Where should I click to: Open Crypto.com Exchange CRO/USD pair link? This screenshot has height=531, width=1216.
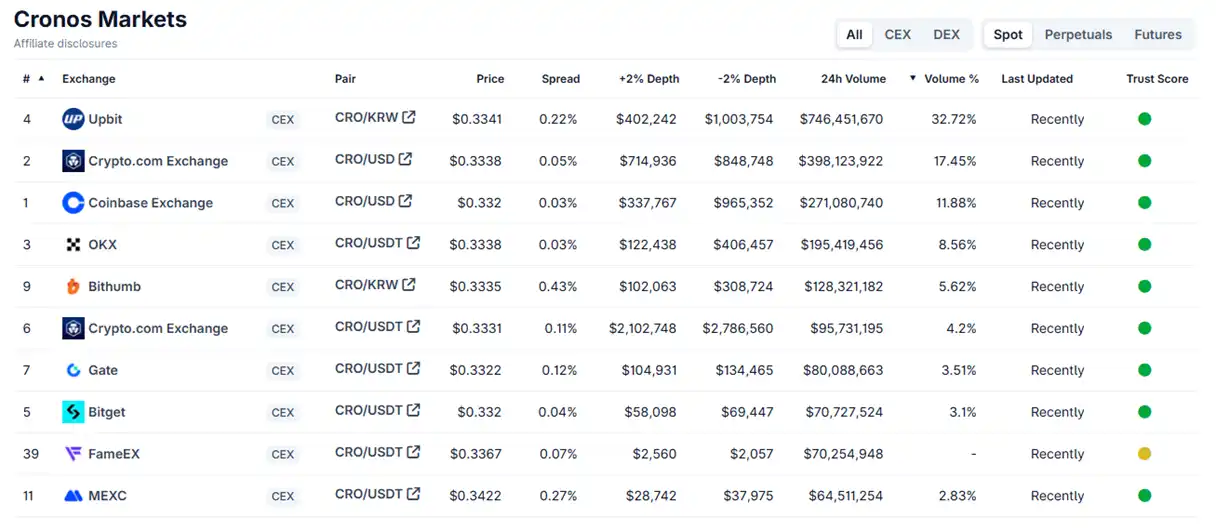pyautogui.click(x=365, y=159)
